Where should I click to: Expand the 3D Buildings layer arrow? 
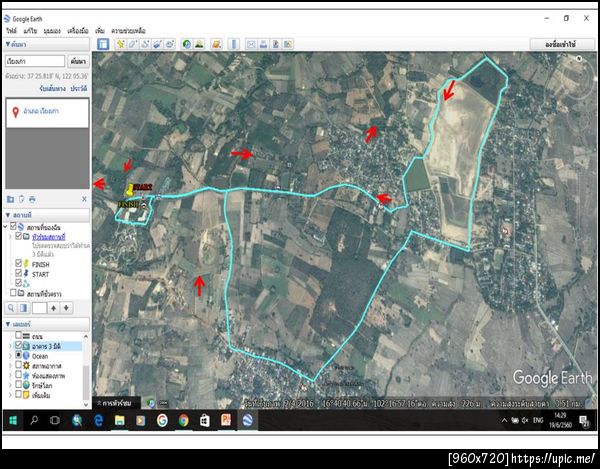click(10, 346)
